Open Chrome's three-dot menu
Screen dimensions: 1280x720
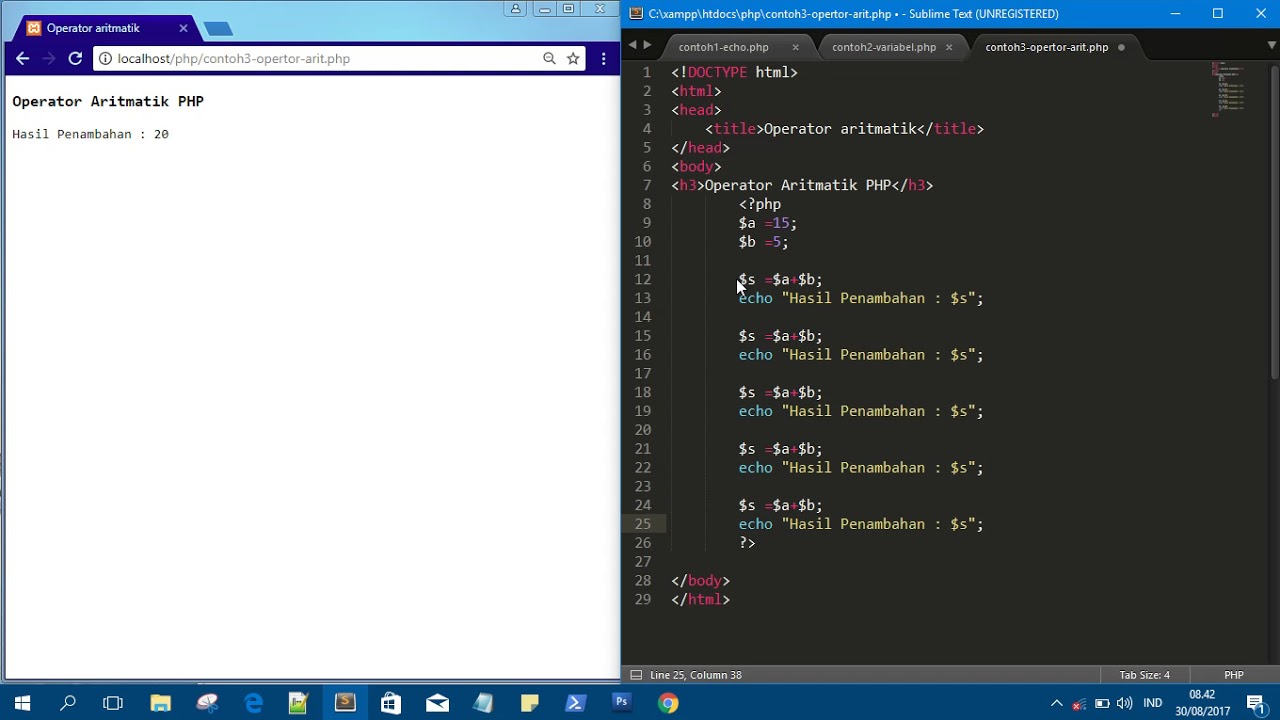(603, 59)
